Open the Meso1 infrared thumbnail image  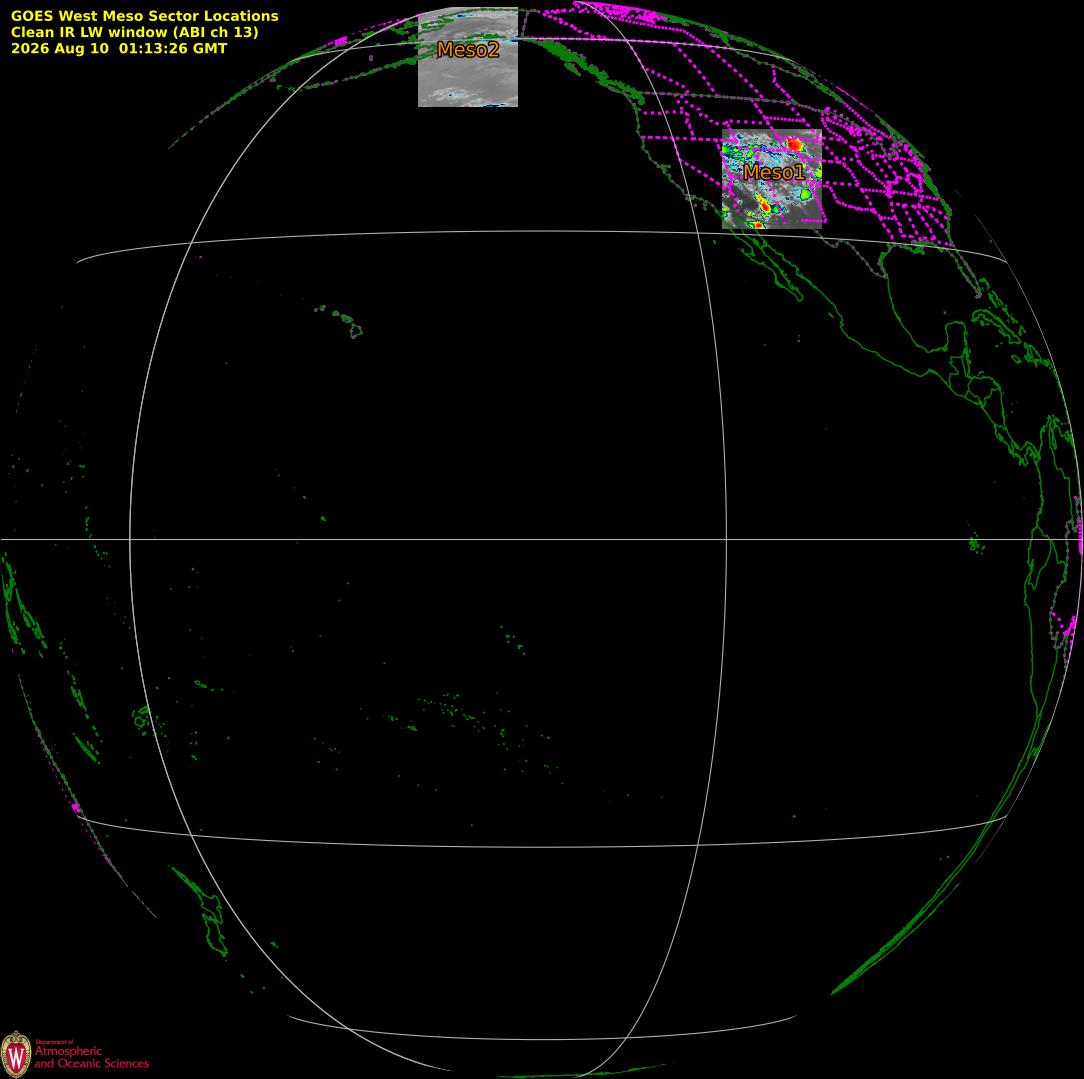click(x=772, y=179)
